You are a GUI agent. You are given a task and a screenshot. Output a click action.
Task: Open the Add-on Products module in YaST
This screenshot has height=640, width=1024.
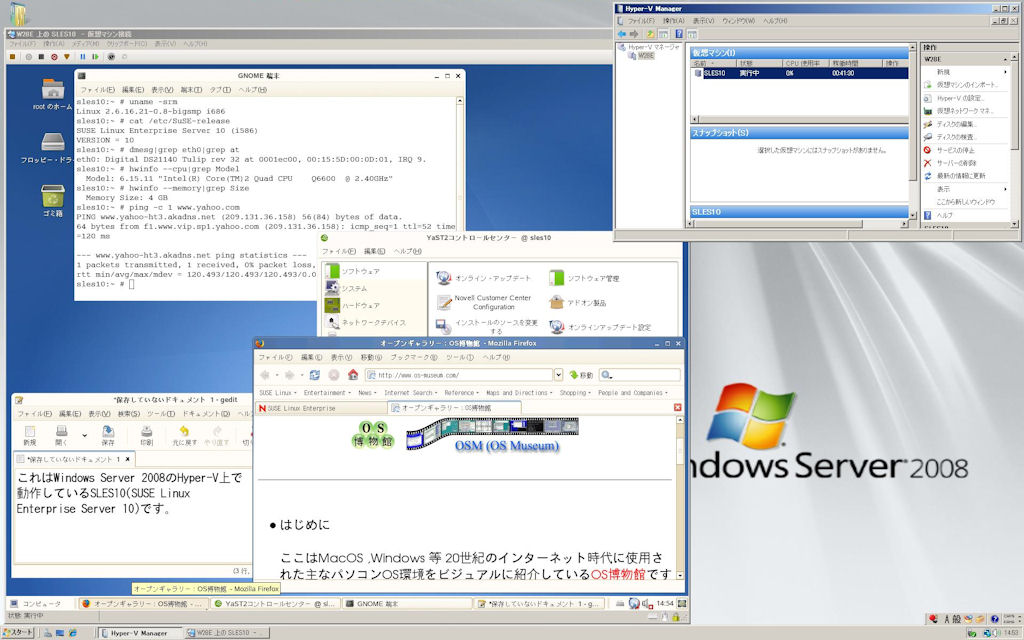(x=578, y=302)
